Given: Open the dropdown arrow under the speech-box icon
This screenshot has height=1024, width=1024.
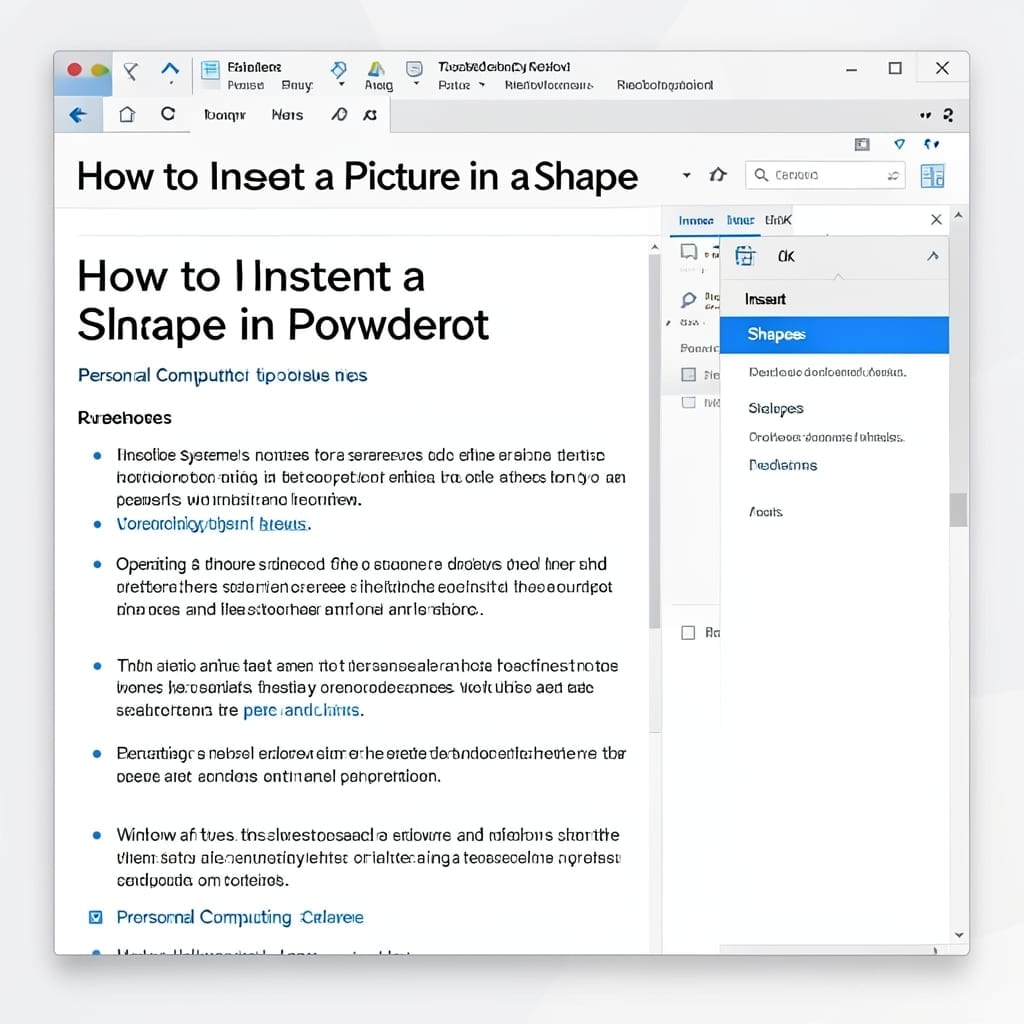Looking at the screenshot, I should coord(417,85).
